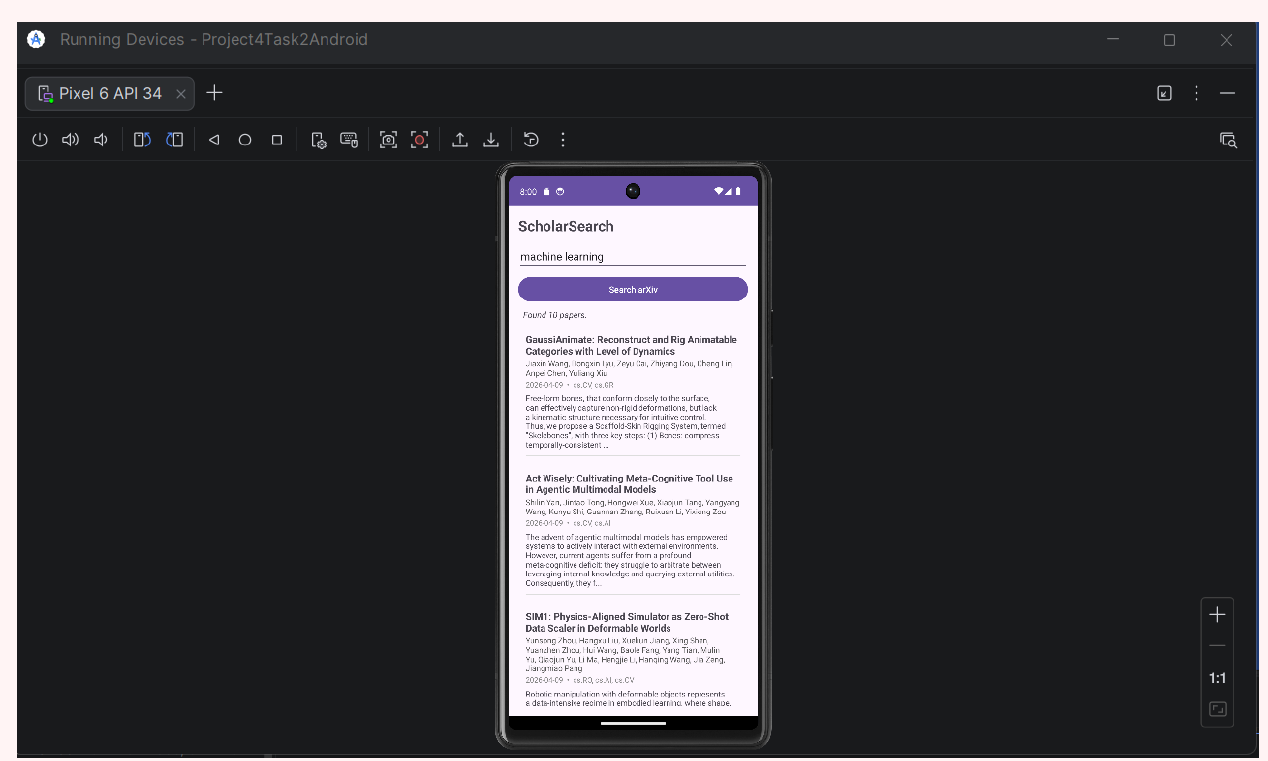Zoom in the device view
This screenshot has width=1268, height=761.
tap(1217, 615)
